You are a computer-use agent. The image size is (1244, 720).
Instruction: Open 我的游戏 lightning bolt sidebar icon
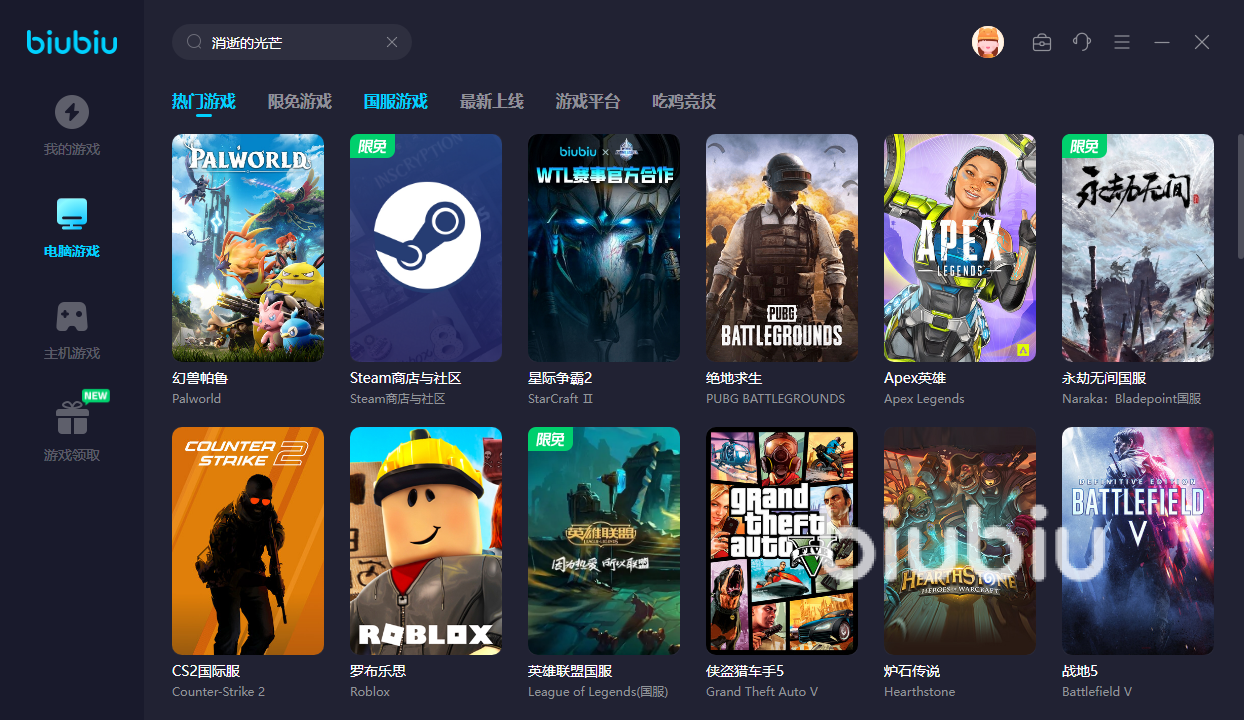coord(71,112)
